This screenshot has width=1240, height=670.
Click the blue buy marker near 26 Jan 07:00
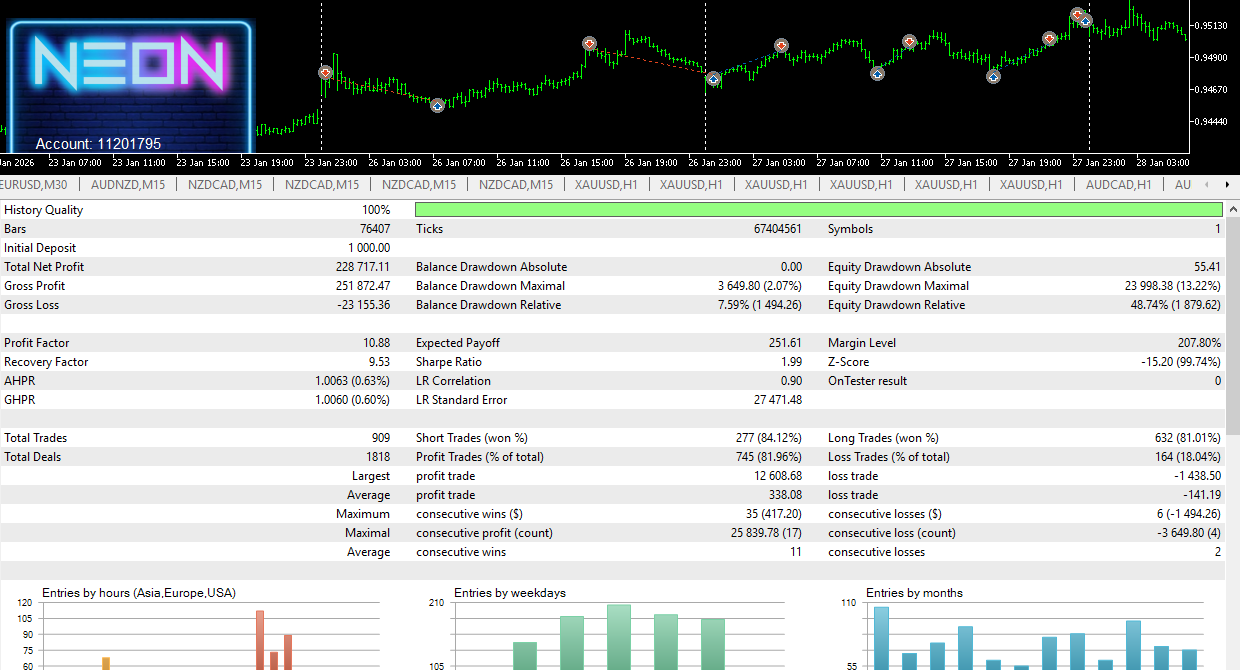click(437, 104)
